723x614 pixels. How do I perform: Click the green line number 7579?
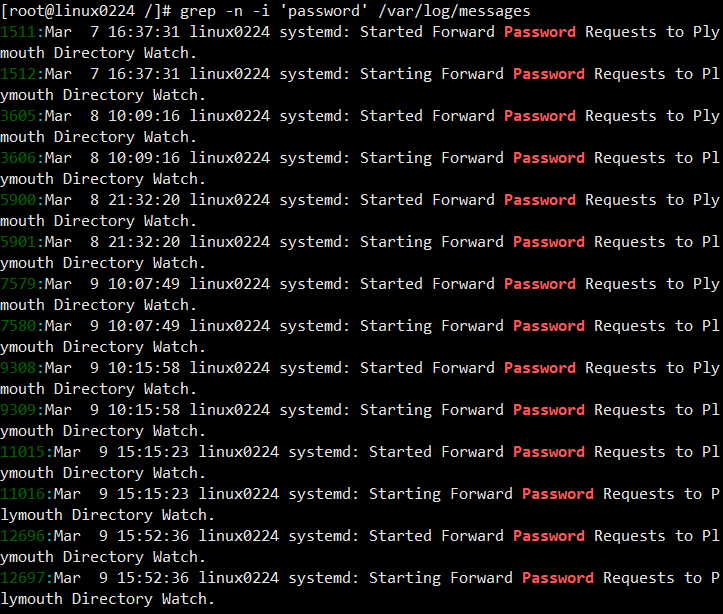(x=18, y=283)
